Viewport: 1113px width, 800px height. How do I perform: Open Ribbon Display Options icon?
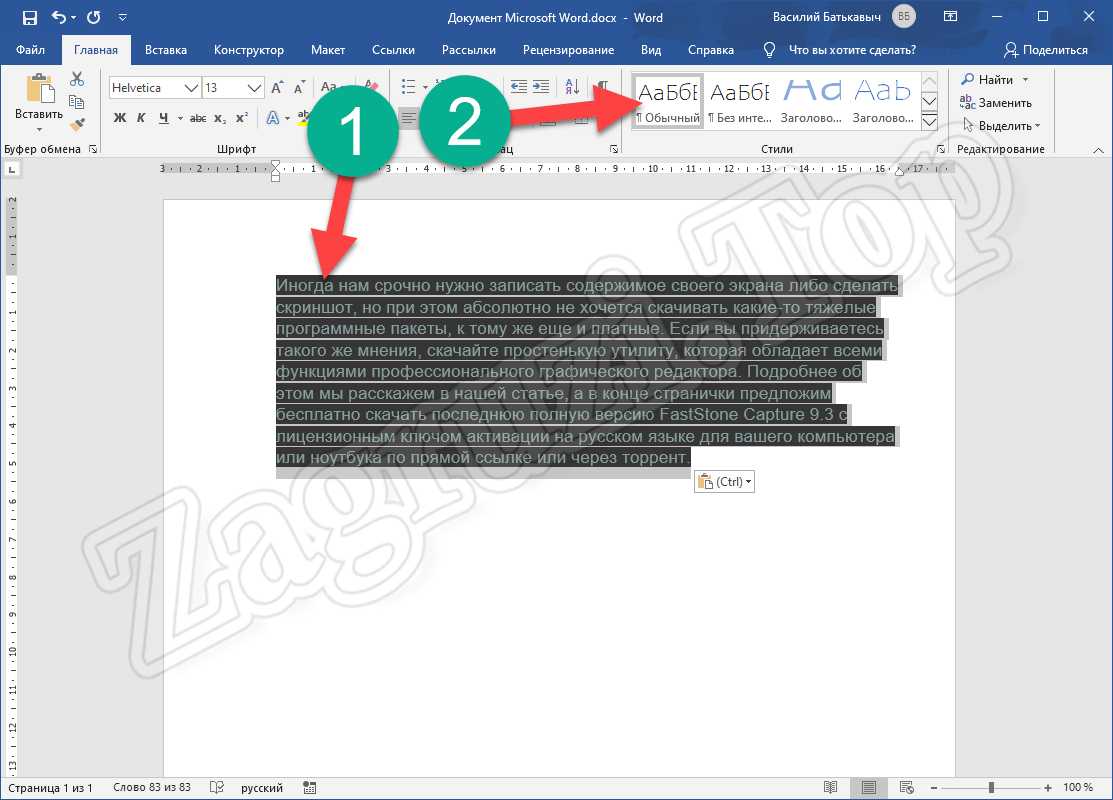(950, 17)
